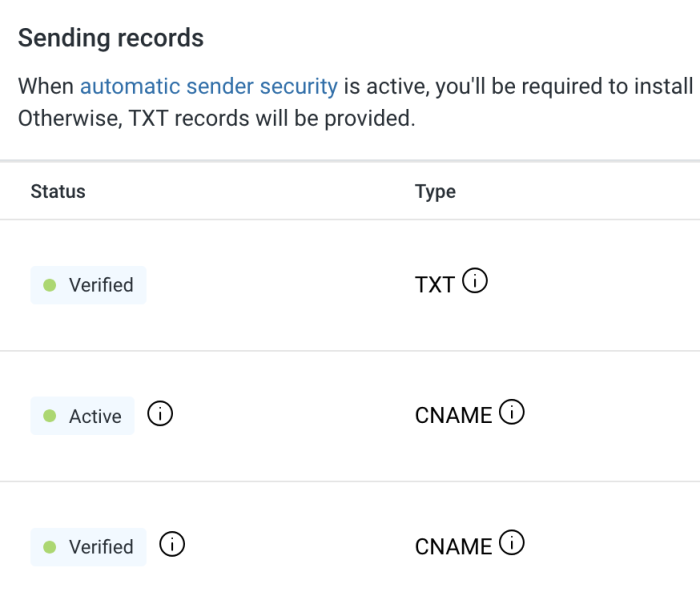Image resolution: width=700 pixels, height=596 pixels.
Task: Select the Verified badge in the TXT row
Action: point(89,285)
